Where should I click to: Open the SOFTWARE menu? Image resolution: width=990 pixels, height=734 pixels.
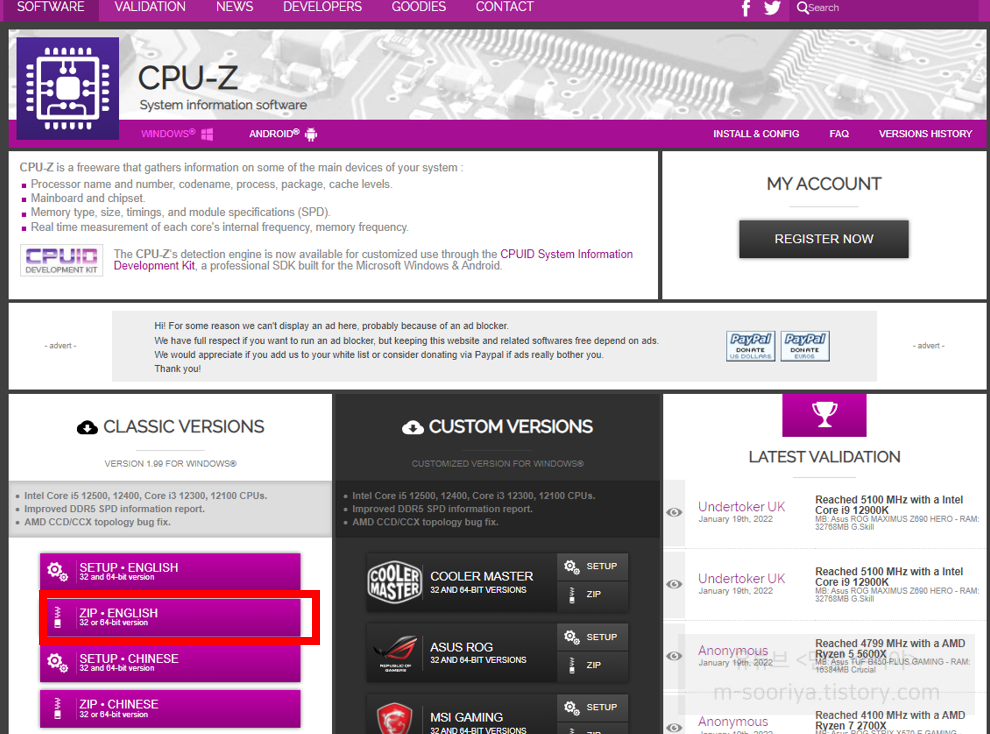[x=51, y=8]
